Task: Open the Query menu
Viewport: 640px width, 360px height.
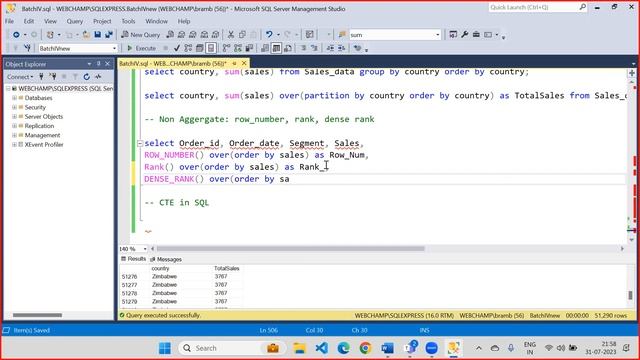Action: (75, 21)
